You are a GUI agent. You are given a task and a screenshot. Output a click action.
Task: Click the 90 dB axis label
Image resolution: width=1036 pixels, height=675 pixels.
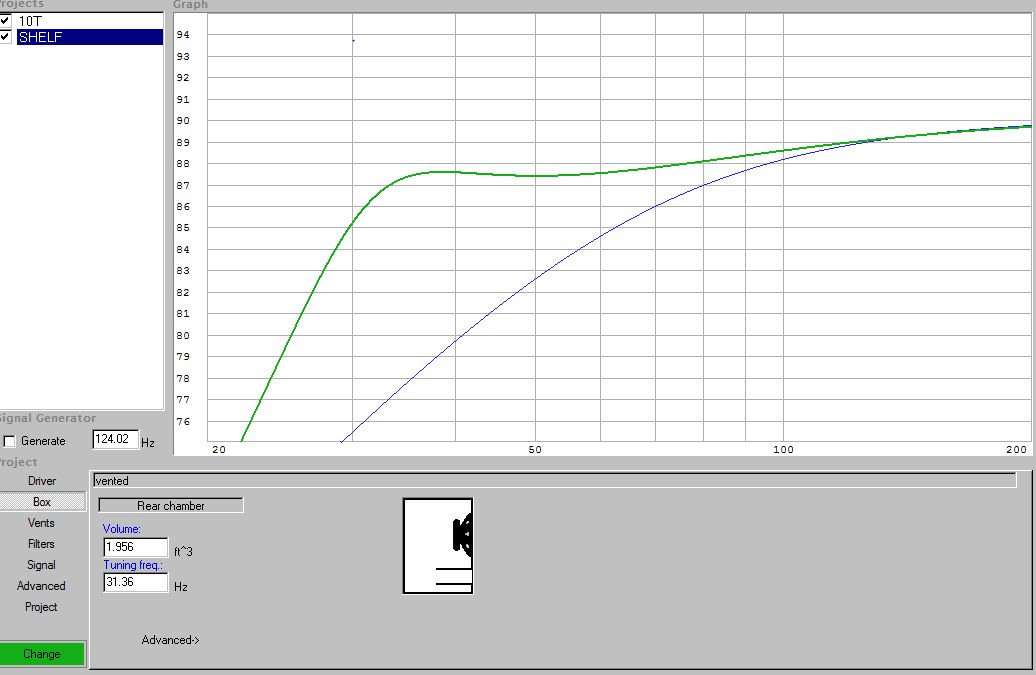coord(182,121)
